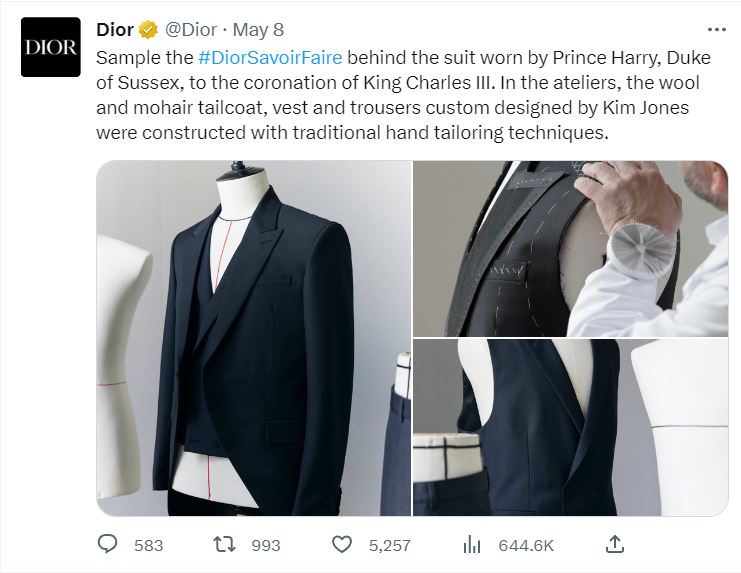Open the @Dior handle link

coord(191,28)
